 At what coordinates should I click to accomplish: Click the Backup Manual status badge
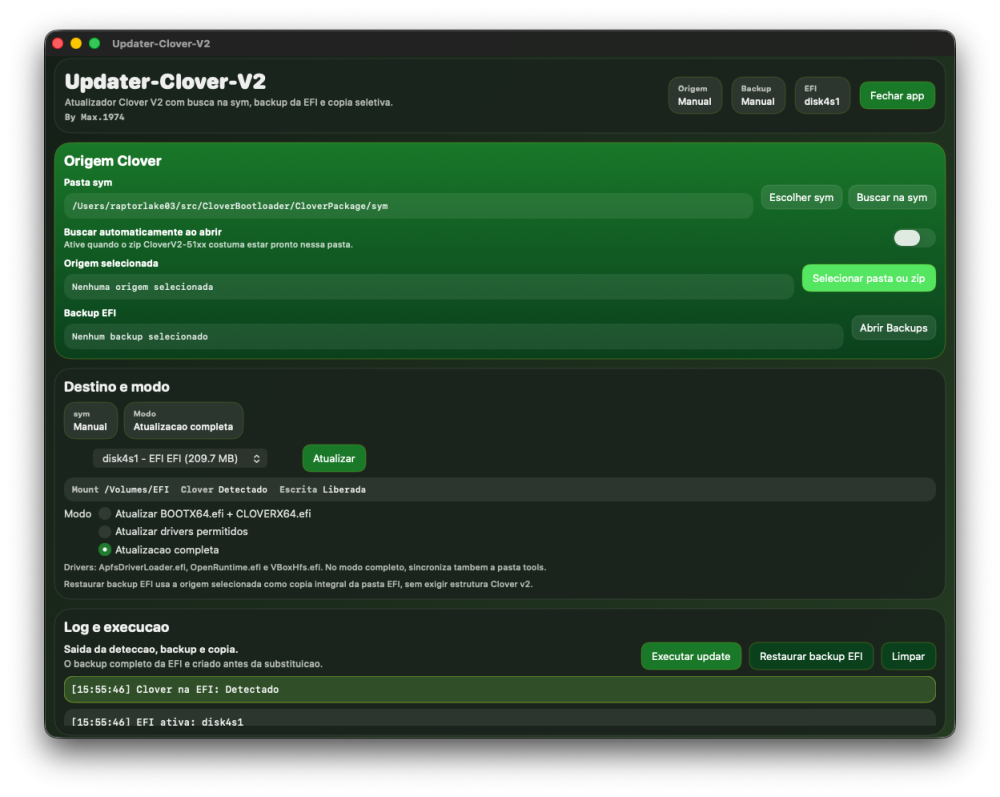pos(758,96)
